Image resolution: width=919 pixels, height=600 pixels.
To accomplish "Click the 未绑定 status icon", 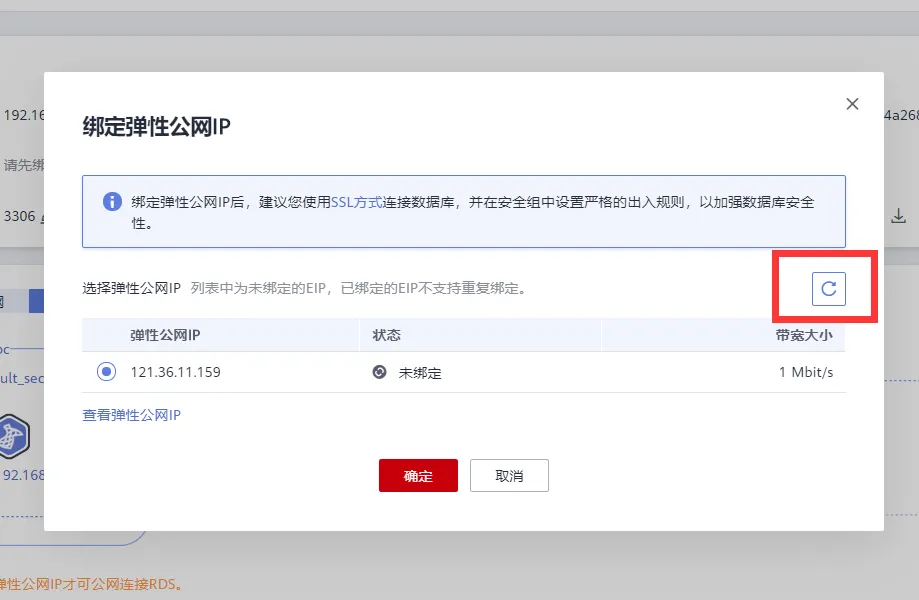I will 379,372.
